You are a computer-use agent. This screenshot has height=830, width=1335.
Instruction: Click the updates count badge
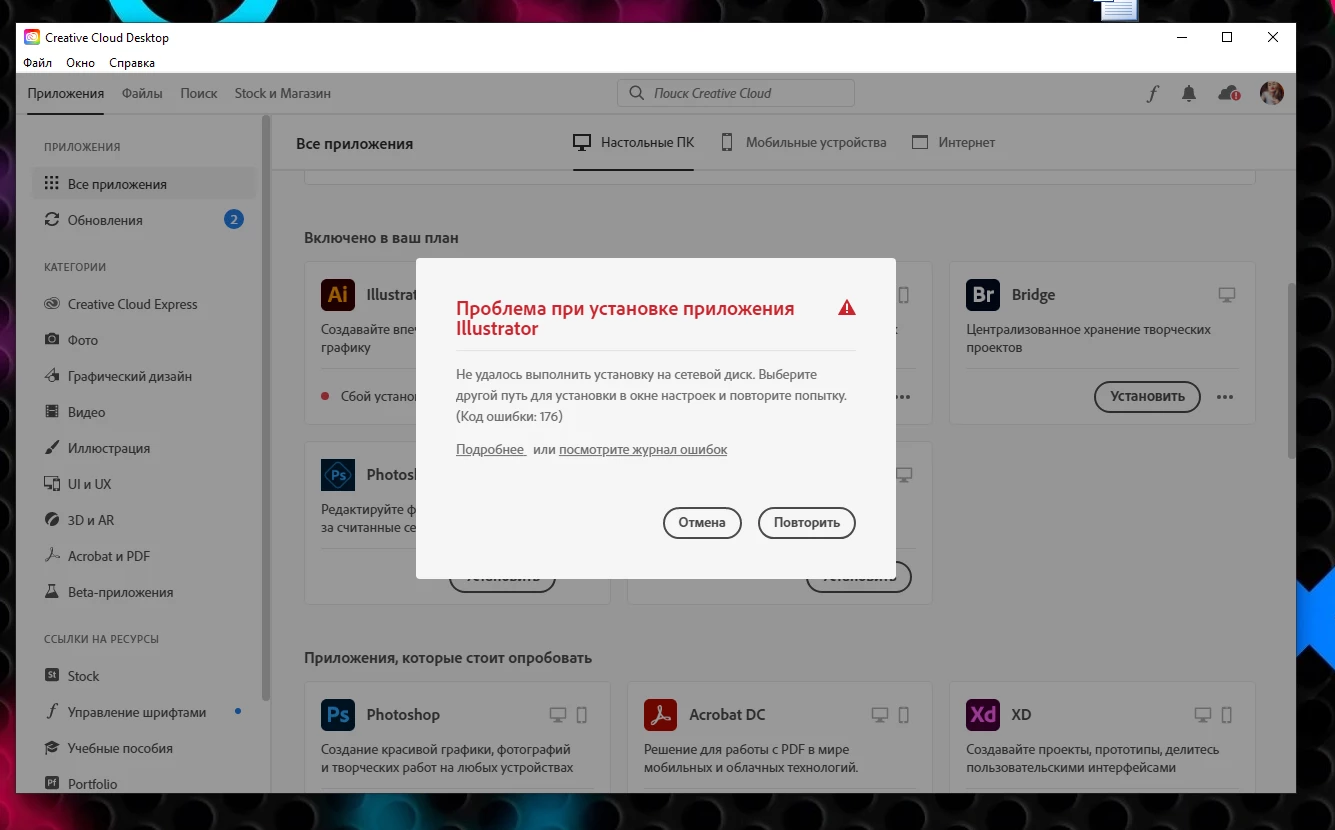(234, 220)
